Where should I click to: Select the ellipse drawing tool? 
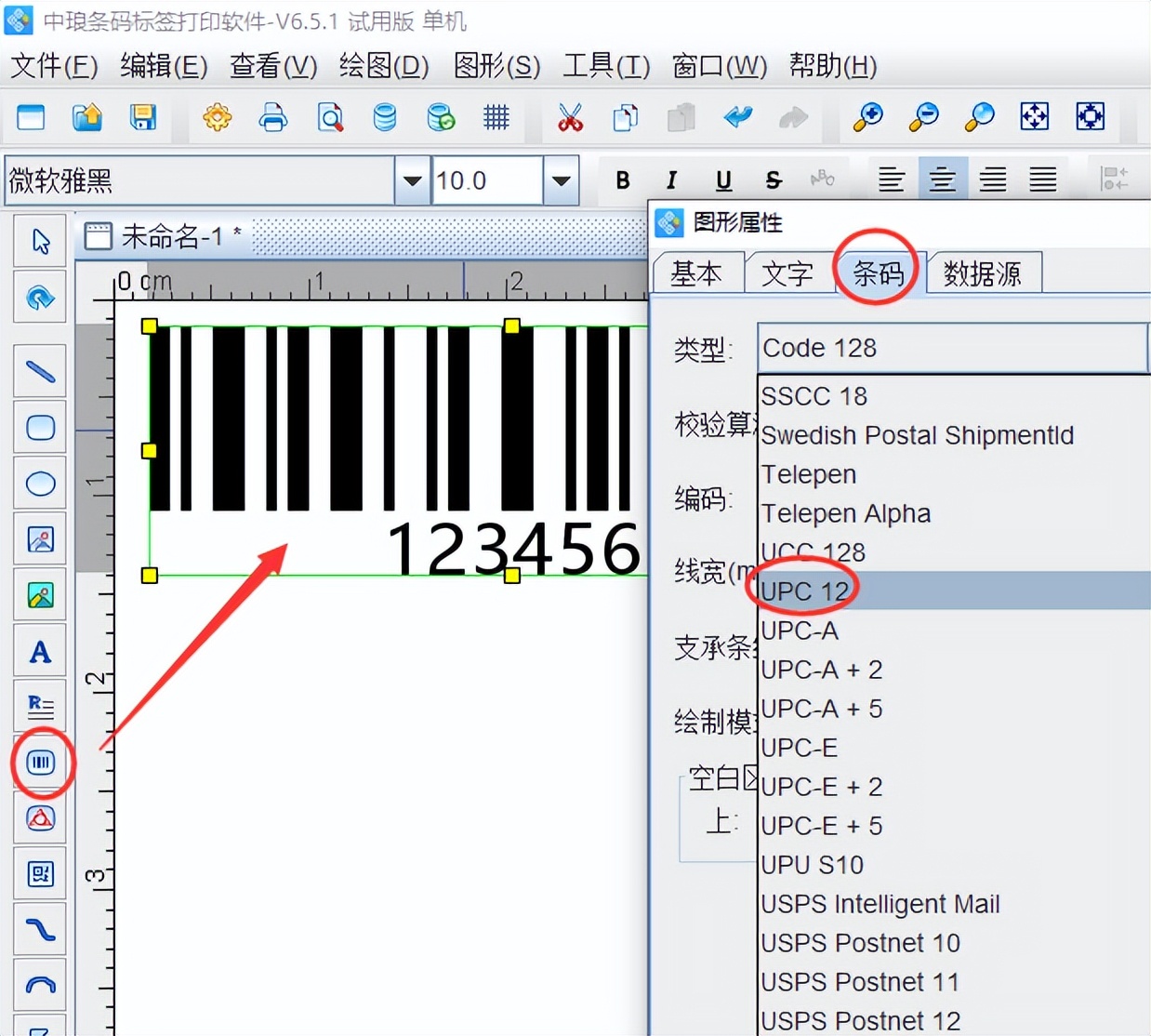tap(40, 484)
